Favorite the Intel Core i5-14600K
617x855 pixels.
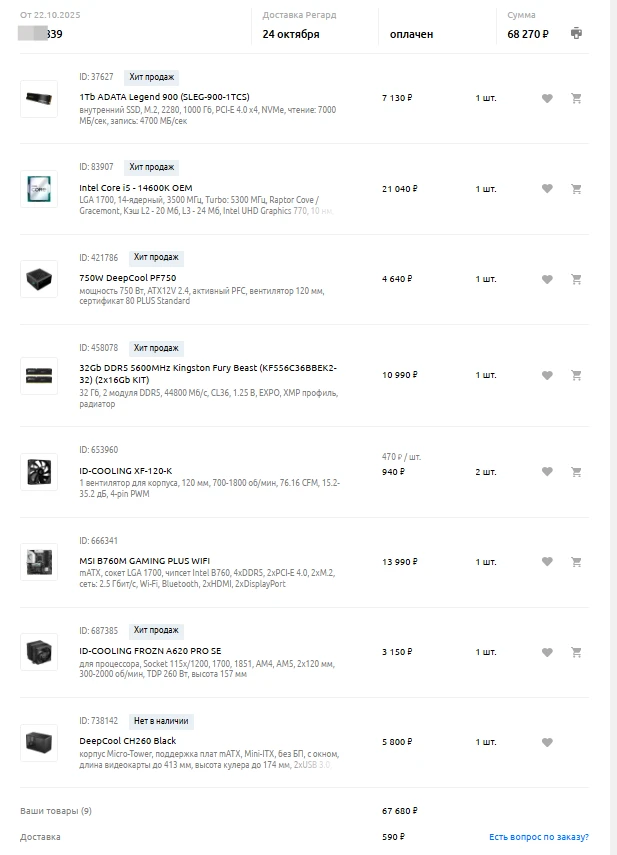547,188
